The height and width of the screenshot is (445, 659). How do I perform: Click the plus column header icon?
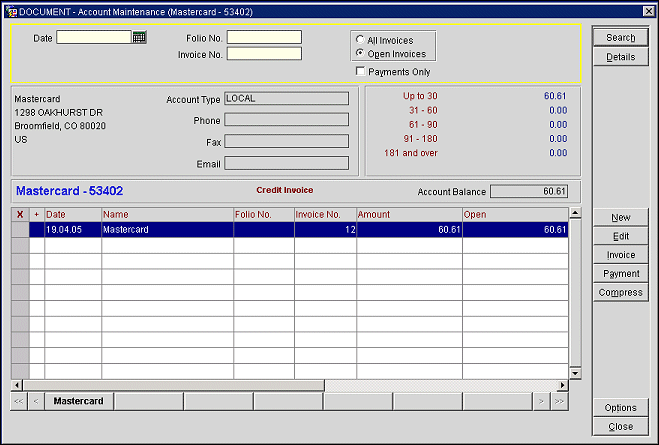coord(37,214)
